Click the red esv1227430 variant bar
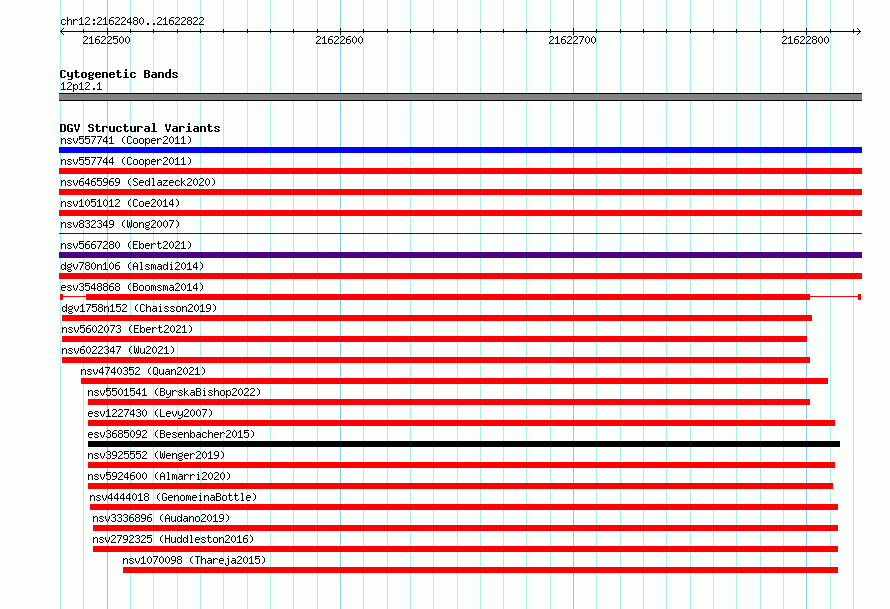This screenshot has width=890, height=609. 461,423
